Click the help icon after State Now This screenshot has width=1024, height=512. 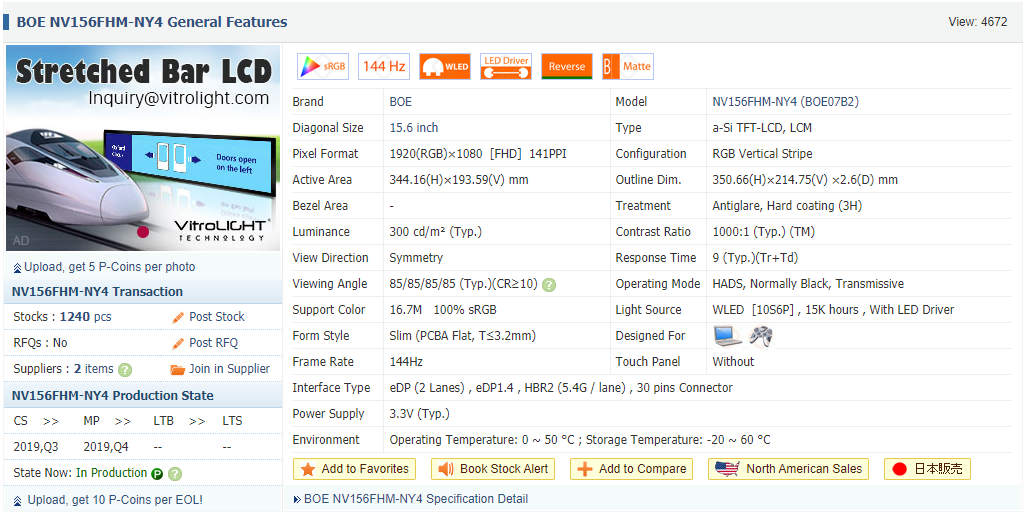point(174,474)
